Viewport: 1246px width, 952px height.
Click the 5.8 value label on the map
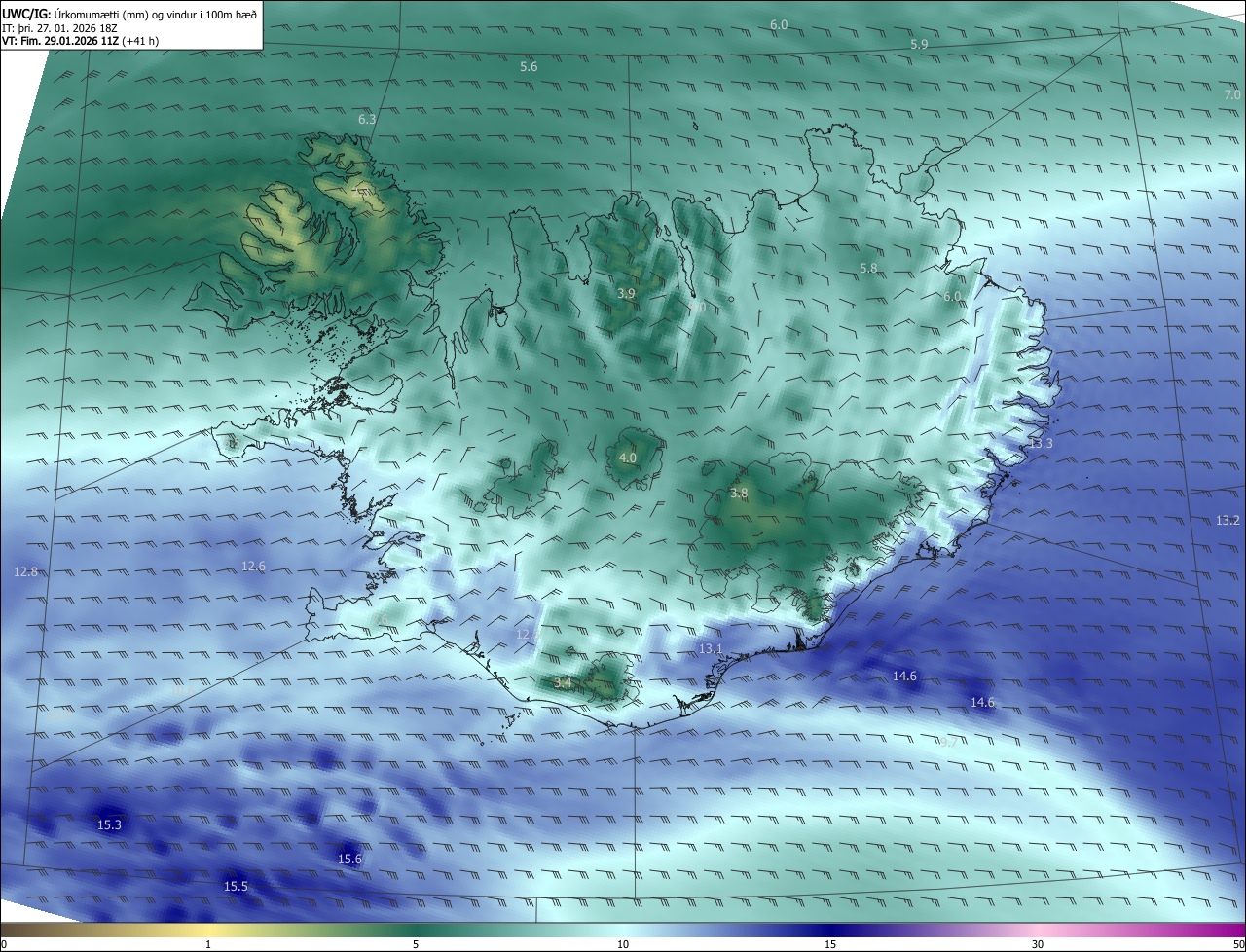click(869, 268)
